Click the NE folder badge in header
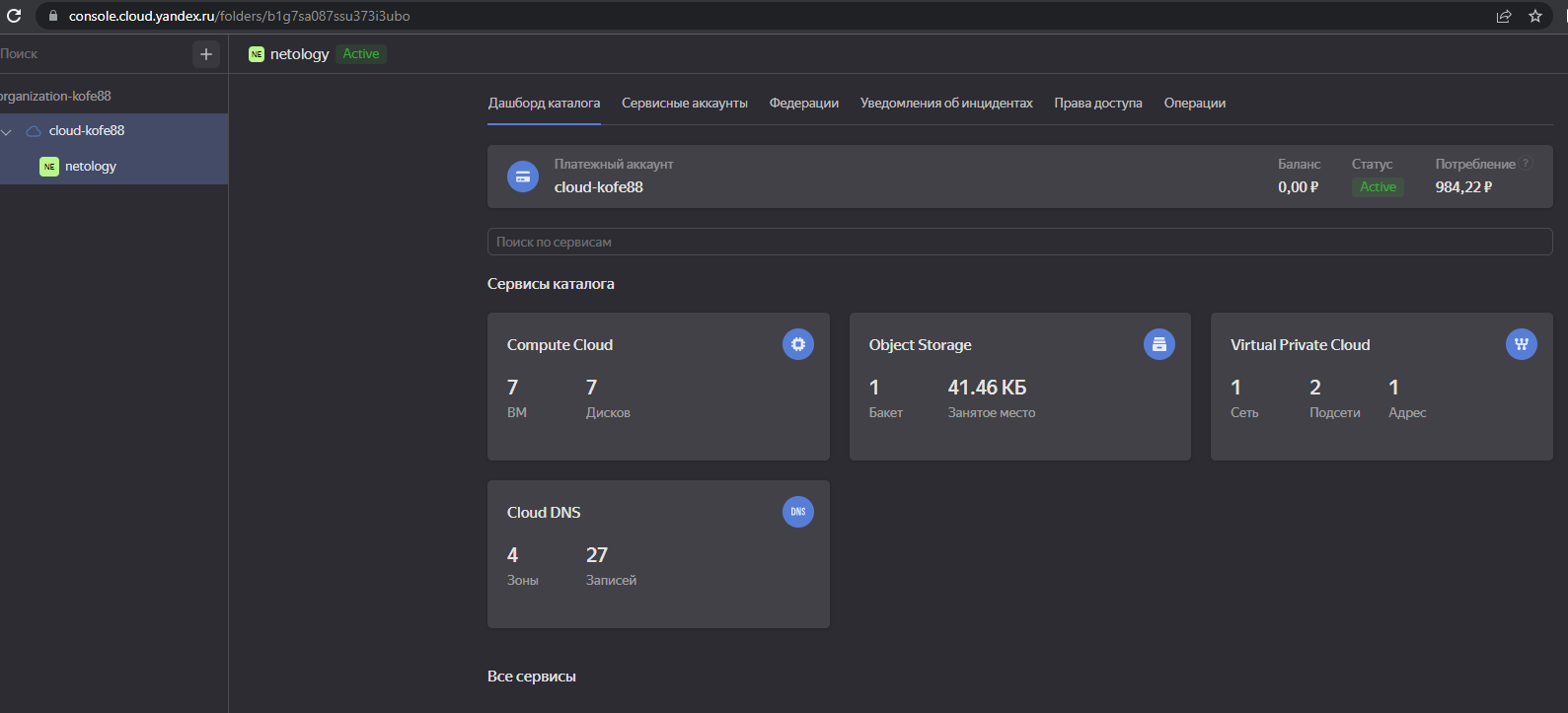This screenshot has width=1568, height=713. click(257, 54)
